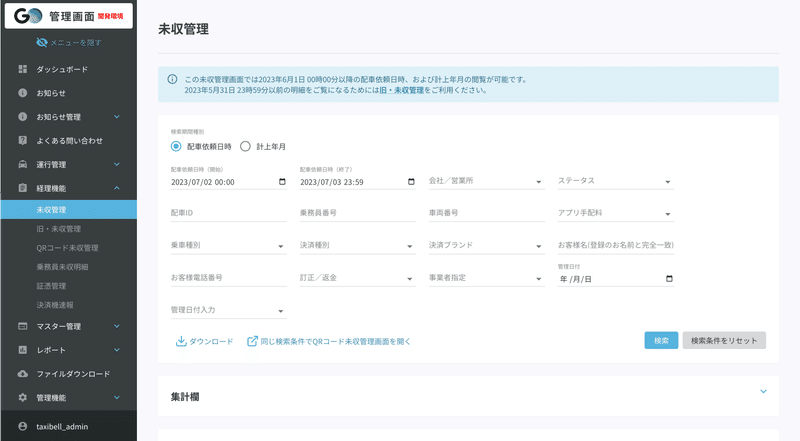Click the お客様名 input field
Image resolution: width=800 pixels, height=441 pixels.
pos(616,245)
